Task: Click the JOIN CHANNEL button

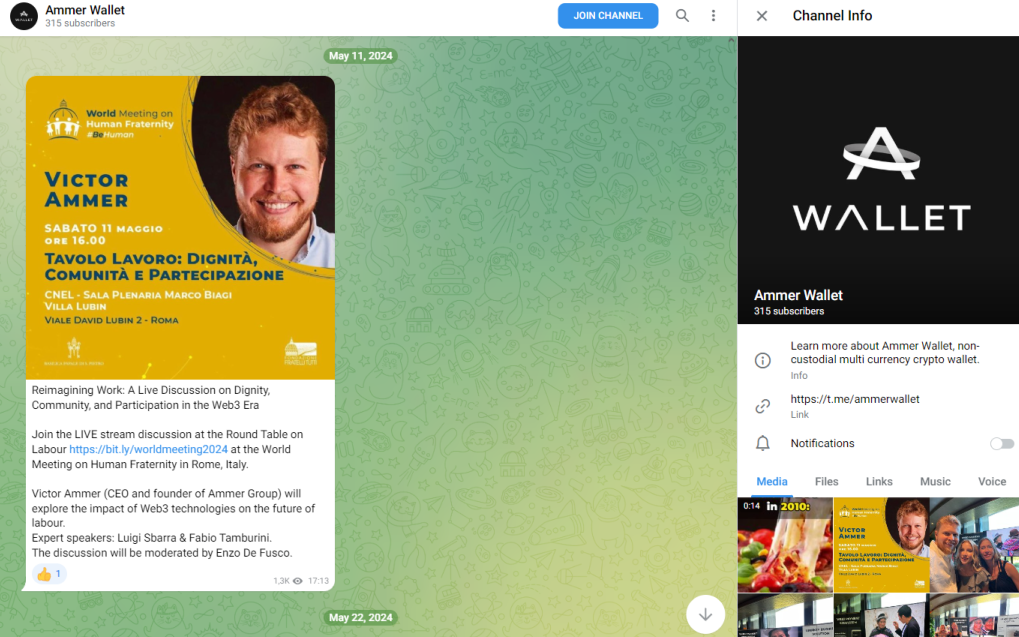Action: pos(608,16)
